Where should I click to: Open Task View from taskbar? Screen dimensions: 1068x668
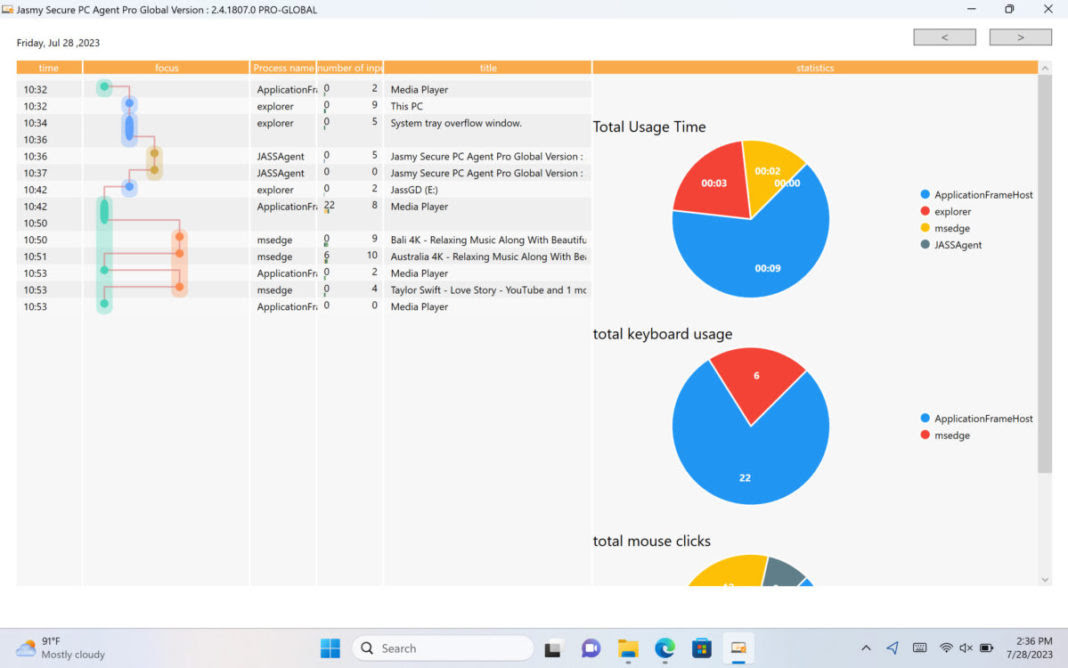click(552, 649)
